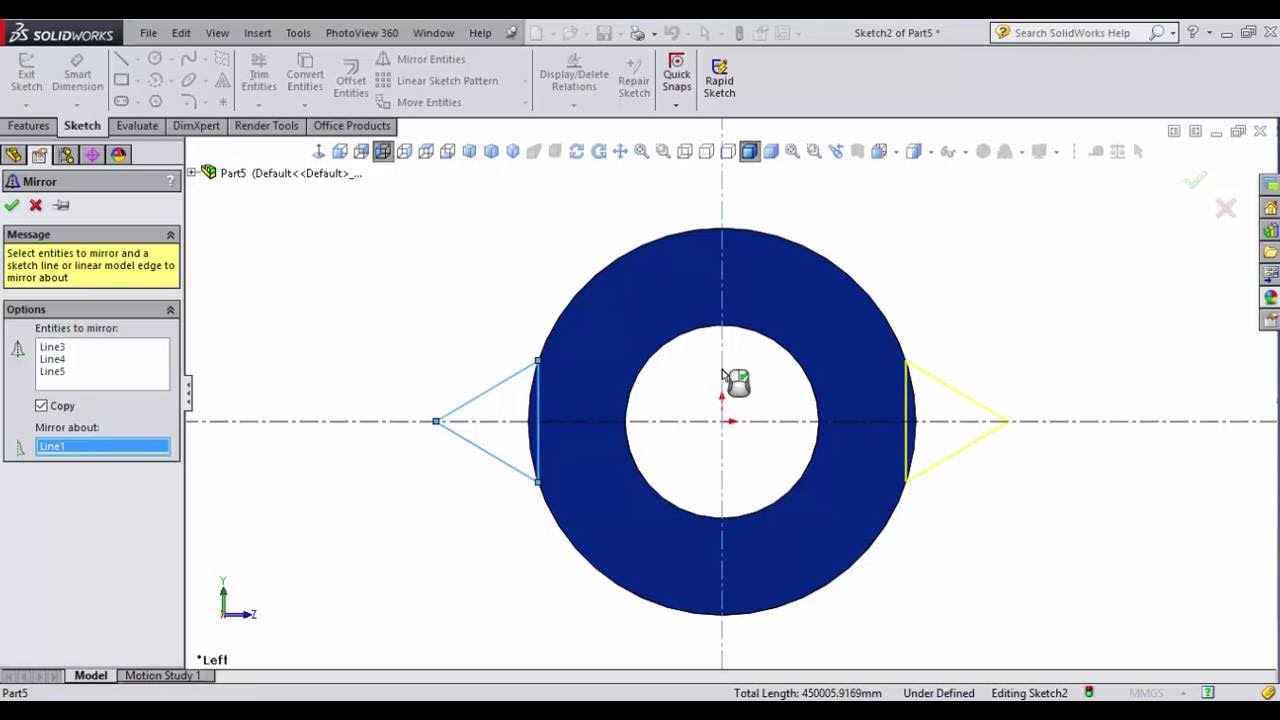Open the File menu
1280x720 pixels.
click(148, 33)
